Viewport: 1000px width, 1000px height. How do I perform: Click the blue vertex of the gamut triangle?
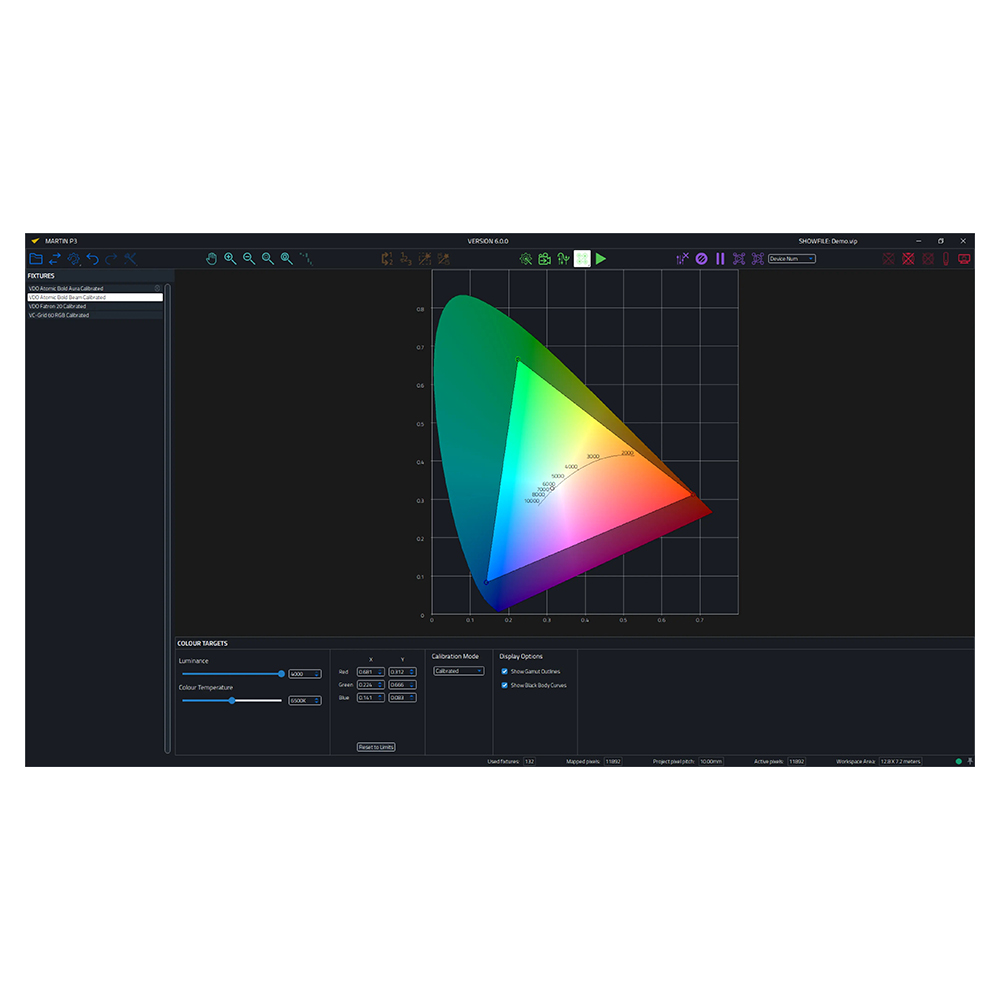coord(486,582)
